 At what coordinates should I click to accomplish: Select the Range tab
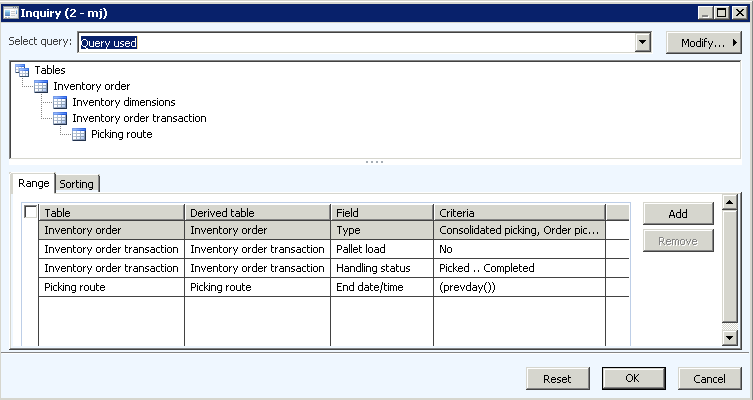(x=33, y=184)
